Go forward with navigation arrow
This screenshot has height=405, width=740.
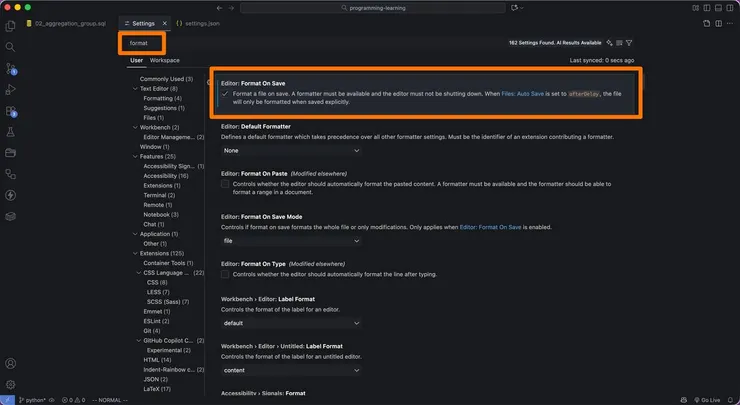coord(231,8)
